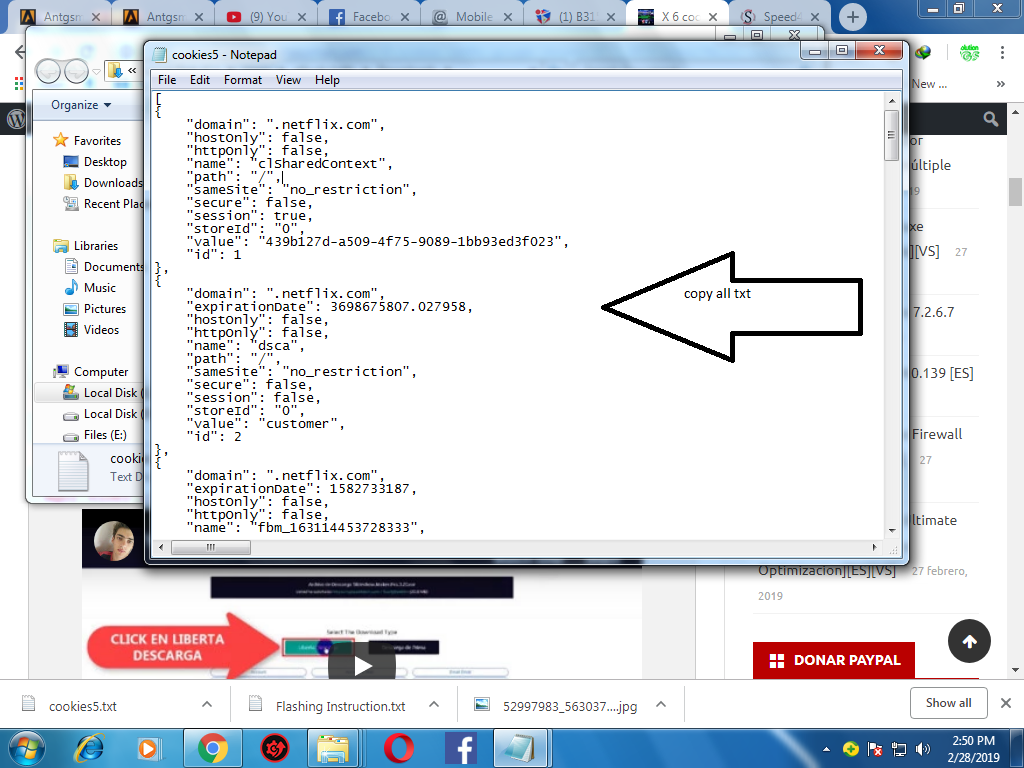Expand Flashing Instruction.txt download options chevron

pos(434,705)
